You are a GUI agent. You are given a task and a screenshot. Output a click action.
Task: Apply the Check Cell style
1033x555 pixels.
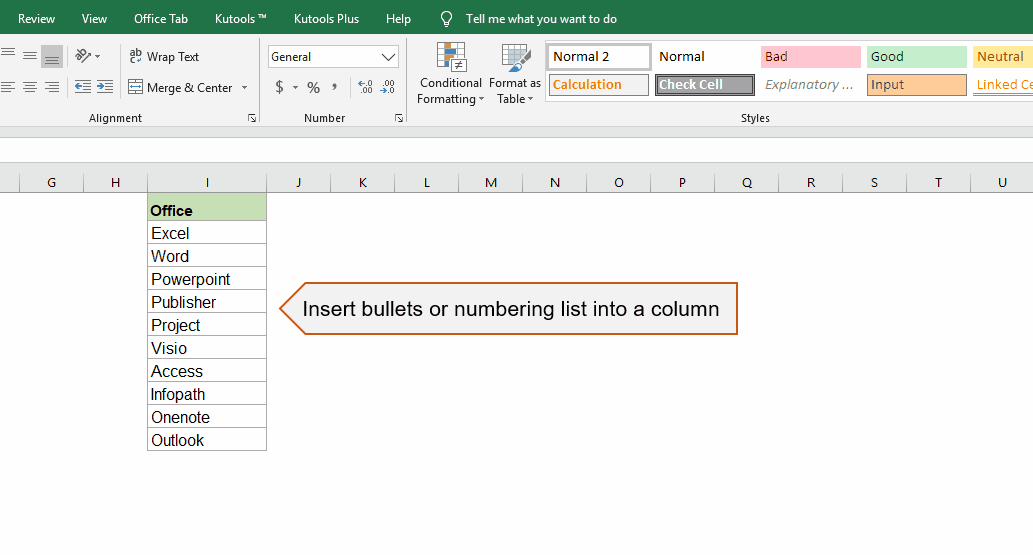point(705,85)
